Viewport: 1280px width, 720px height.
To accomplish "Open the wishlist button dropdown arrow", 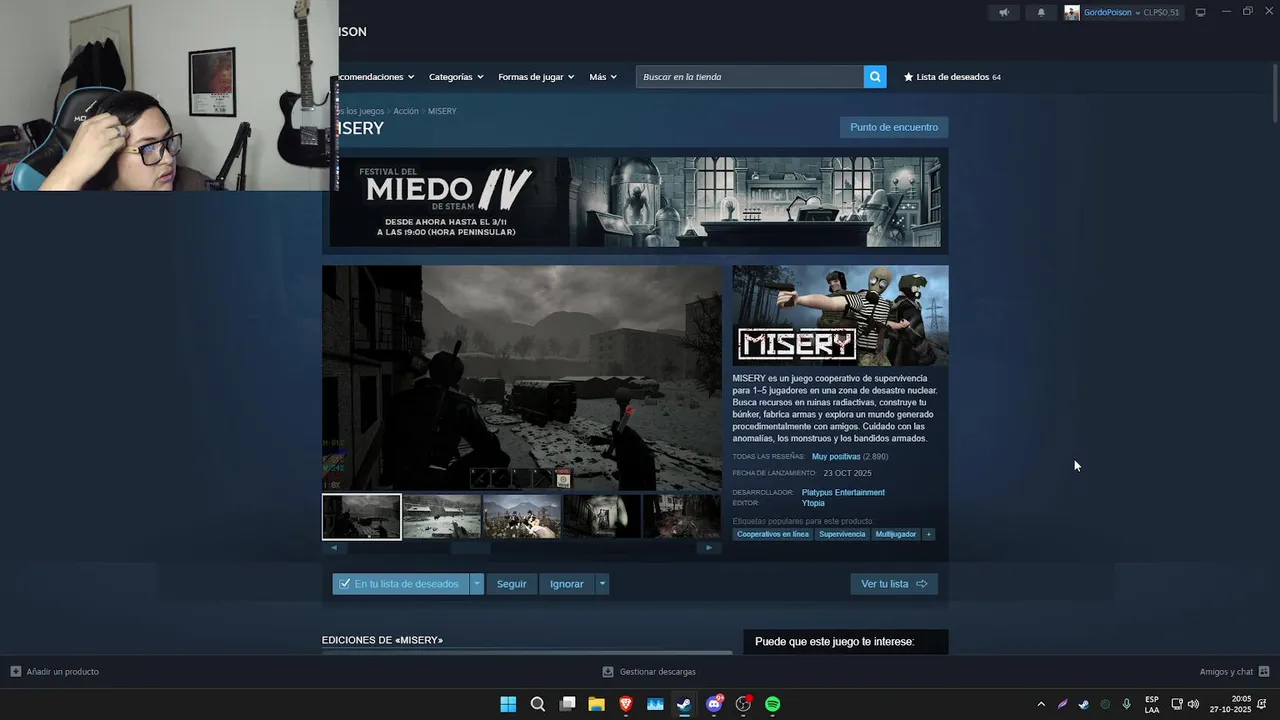I will [477, 584].
